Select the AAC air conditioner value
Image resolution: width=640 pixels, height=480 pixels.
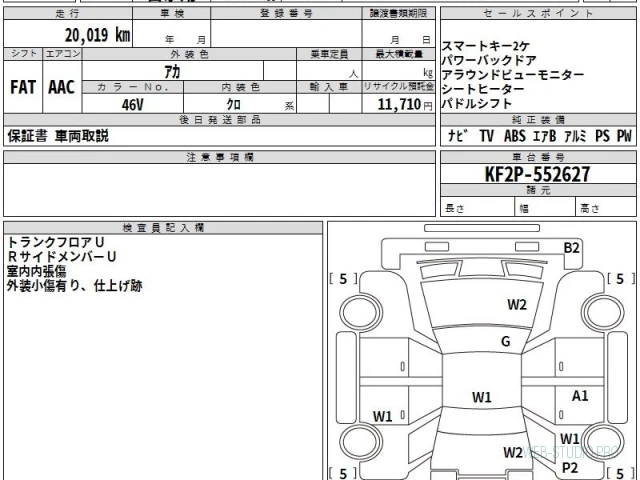pyautogui.click(x=62, y=87)
